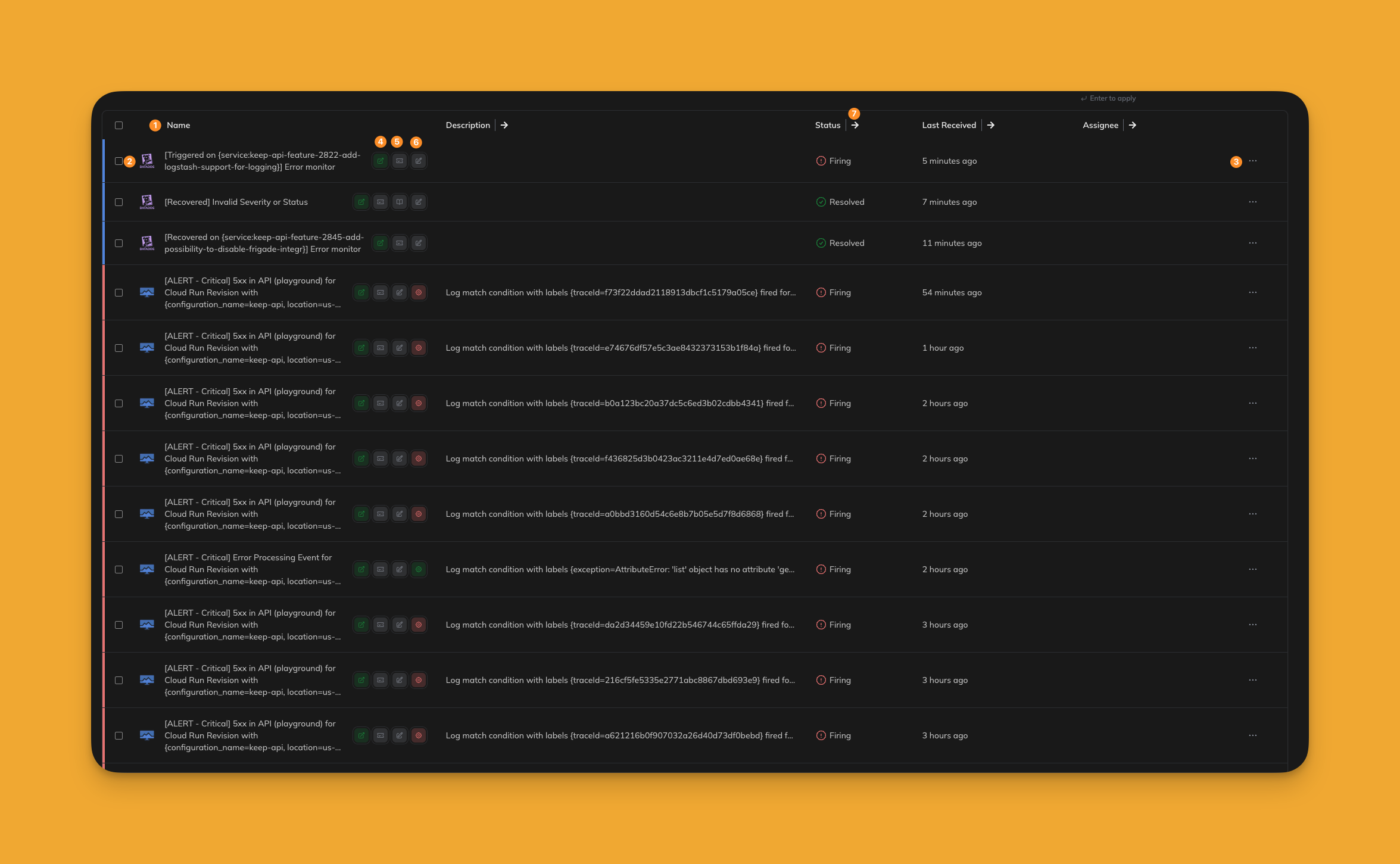Image resolution: width=1400 pixels, height=864 pixels.
Task: Select checkbox for Invalid Severity or Status alert
Action: 119,202
